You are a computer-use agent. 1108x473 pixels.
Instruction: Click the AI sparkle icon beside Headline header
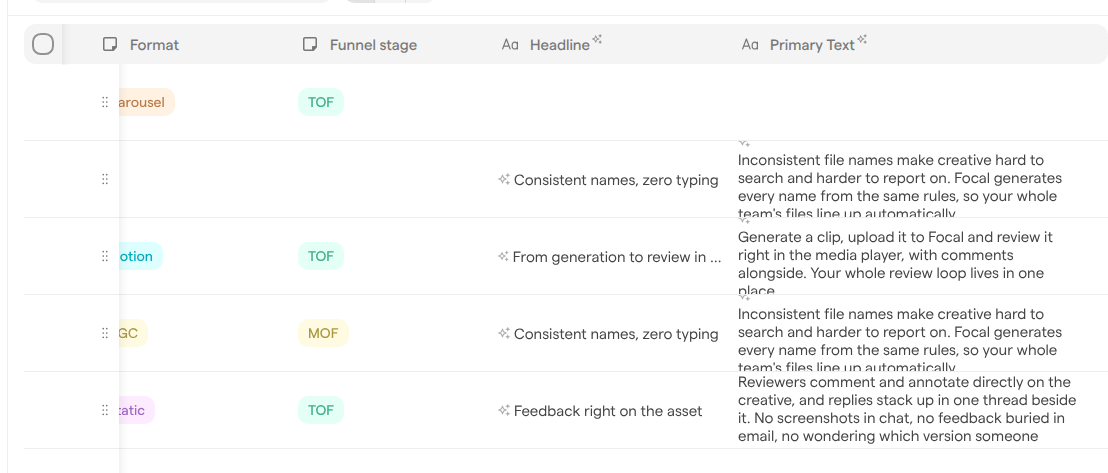tap(597, 40)
